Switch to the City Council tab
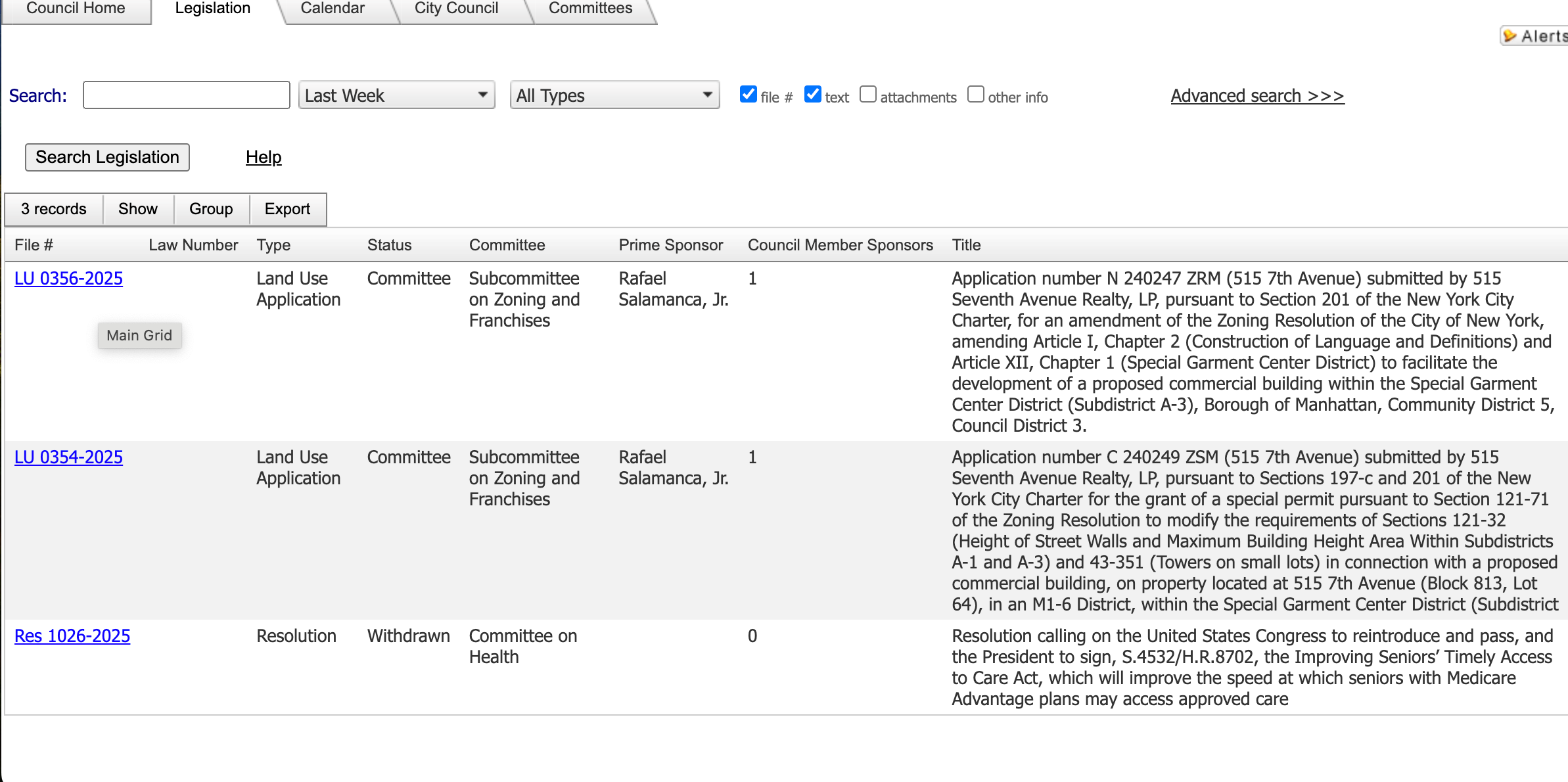The width and height of the screenshot is (1568, 782). click(x=456, y=9)
